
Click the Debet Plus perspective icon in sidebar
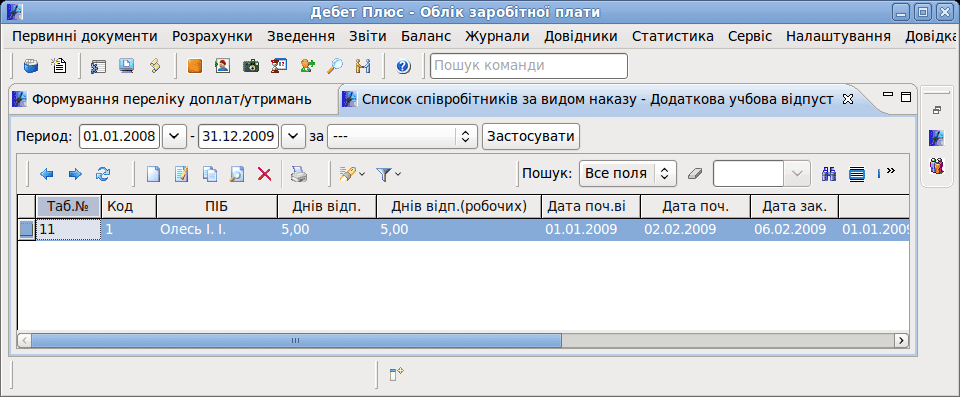(937, 138)
